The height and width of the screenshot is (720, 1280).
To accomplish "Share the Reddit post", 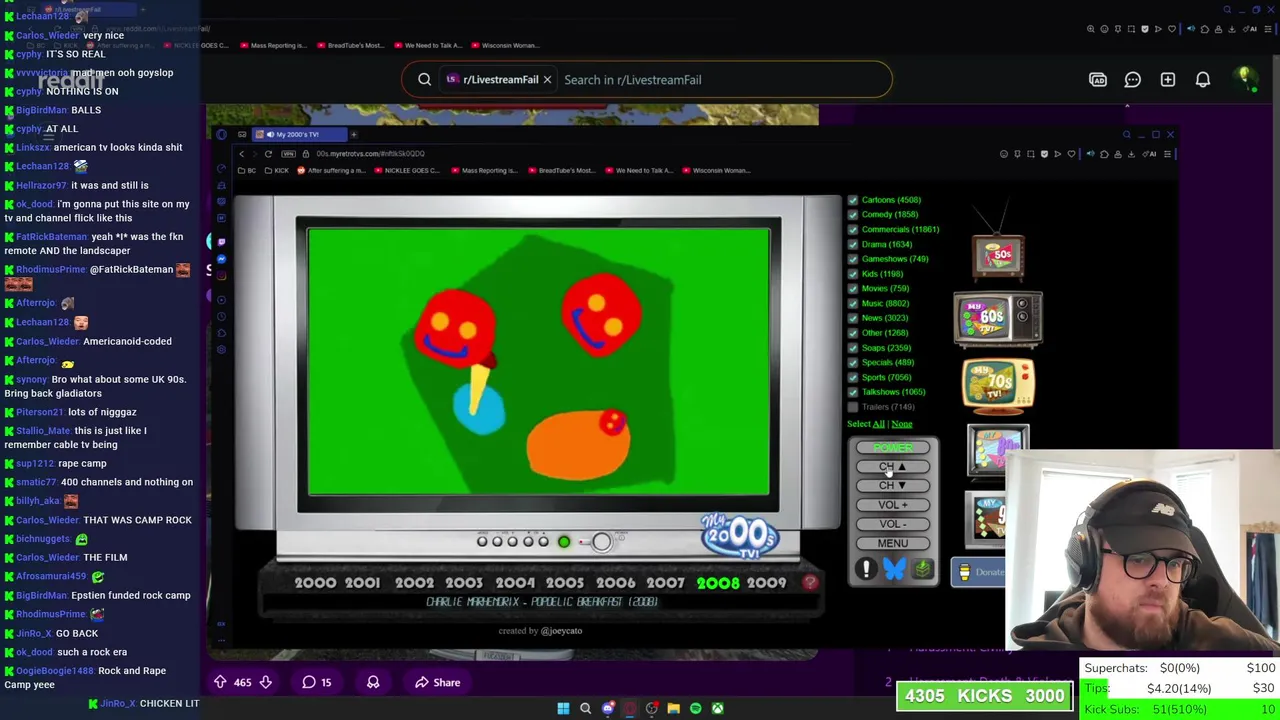I will (x=436, y=682).
